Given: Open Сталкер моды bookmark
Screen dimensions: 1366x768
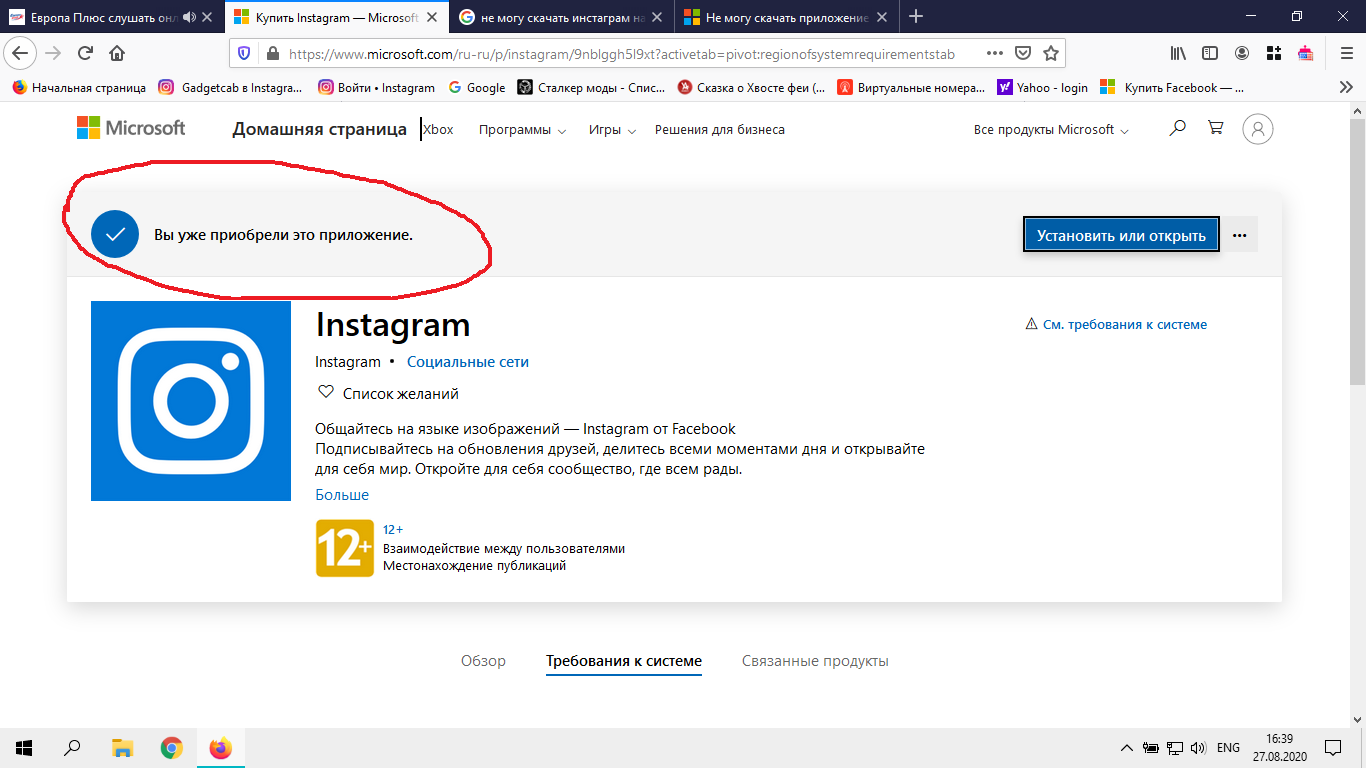Looking at the screenshot, I should click(591, 88).
